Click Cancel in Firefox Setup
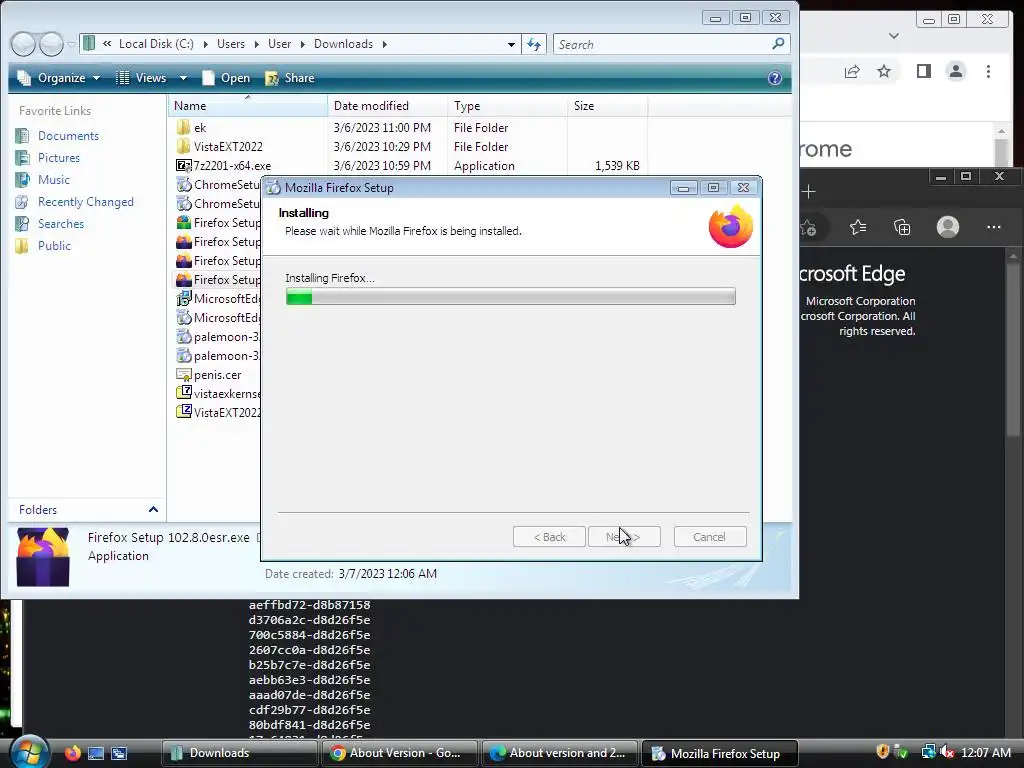Viewport: 1024px width, 768px height. click(710, 537)
